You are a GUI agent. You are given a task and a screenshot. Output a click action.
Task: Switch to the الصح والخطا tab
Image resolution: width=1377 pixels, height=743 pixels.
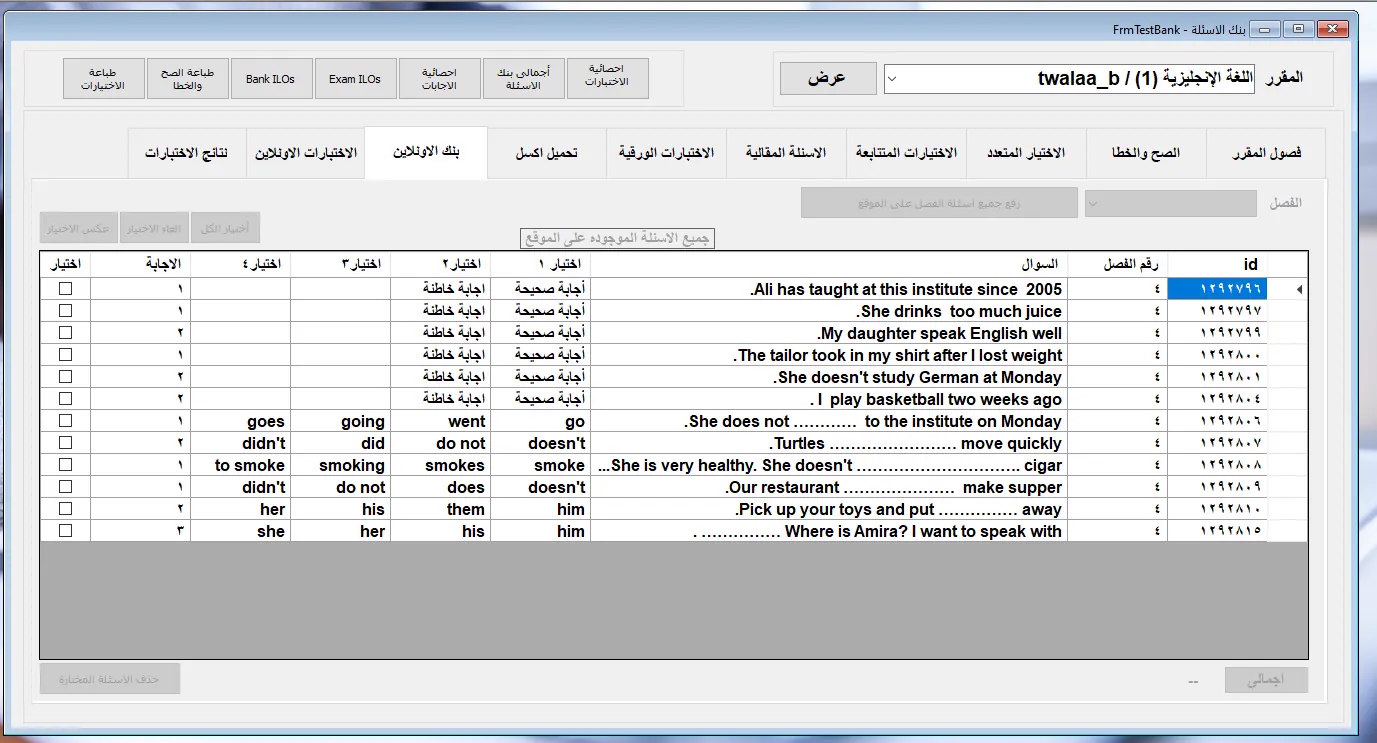pyautogui.click(x=1146, y=153)
